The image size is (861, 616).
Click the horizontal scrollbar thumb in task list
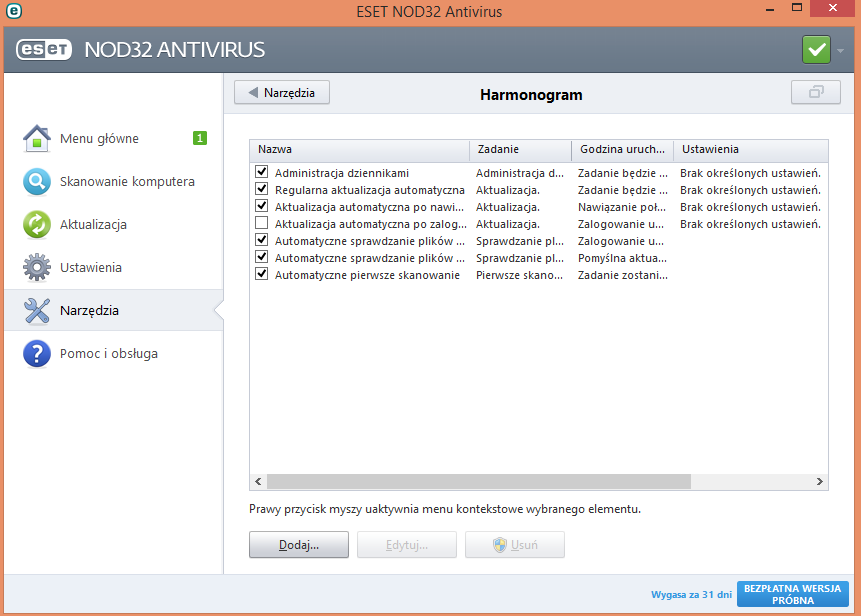[x=479, y=481]
